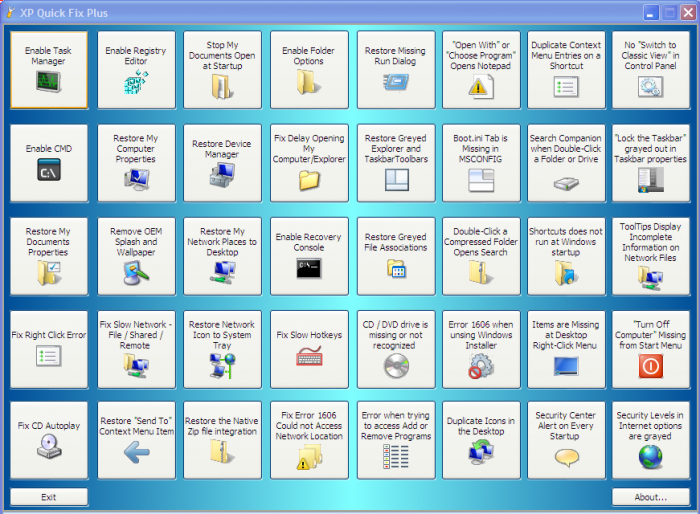Click the disc icon for missing CD/DVD drive

point(396,366)
